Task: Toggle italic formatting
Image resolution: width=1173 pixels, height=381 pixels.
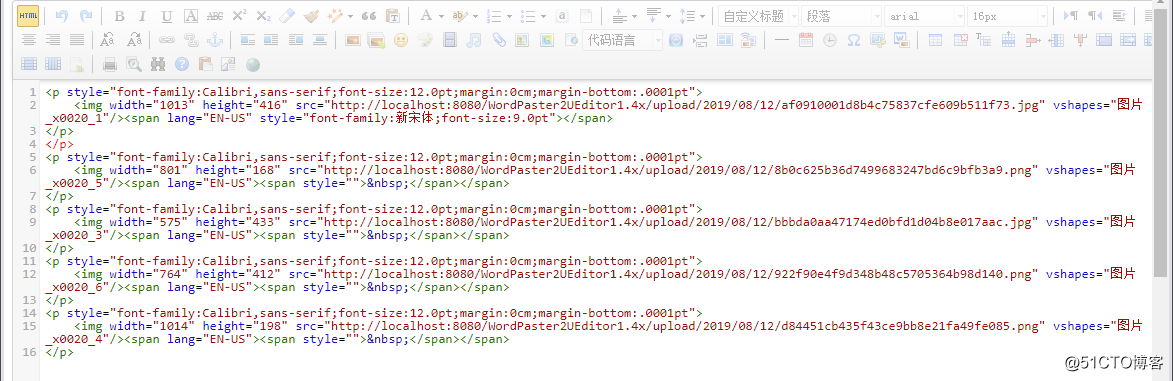Action: point(143,16)
